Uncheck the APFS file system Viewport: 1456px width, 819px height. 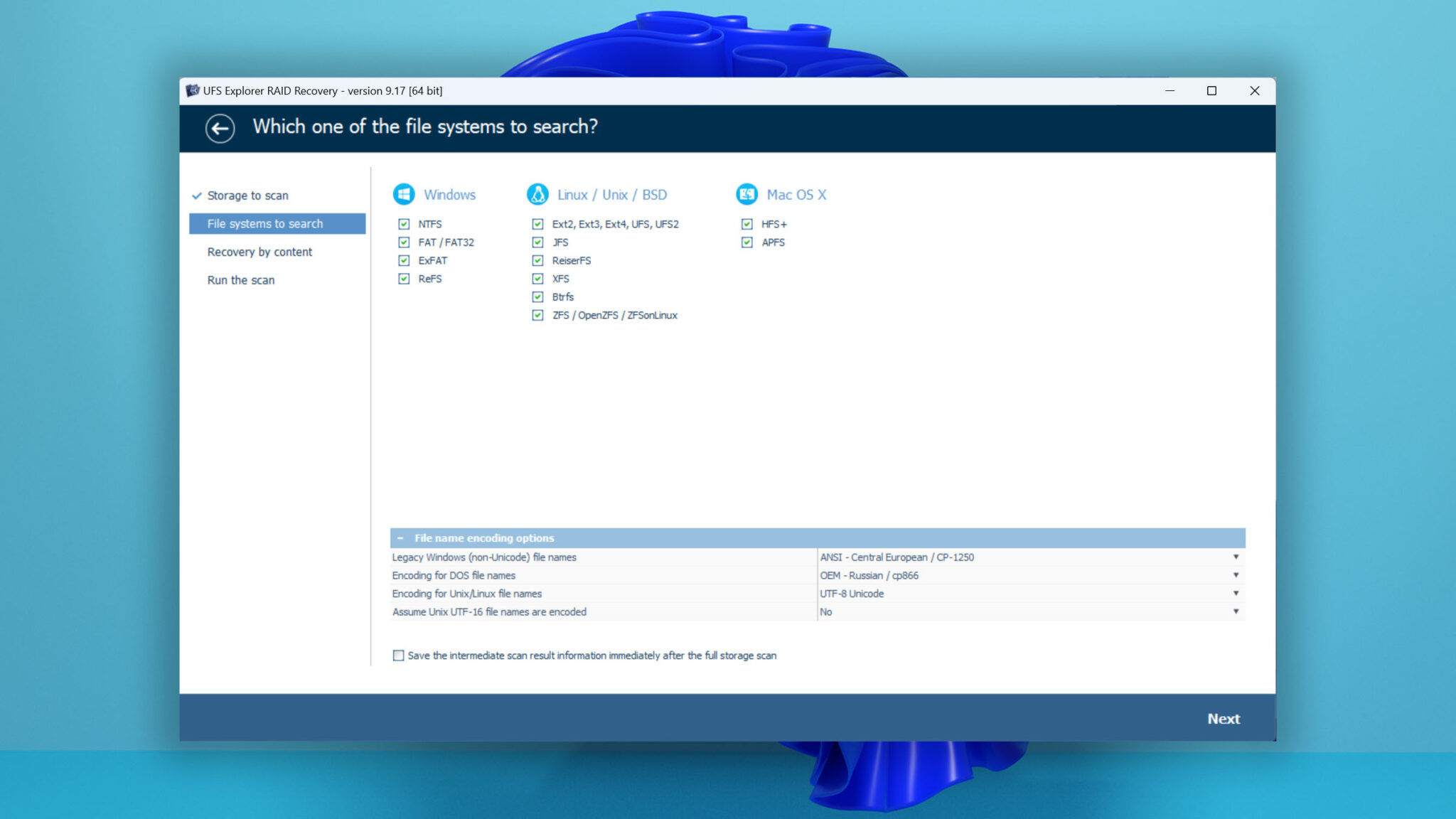746,242
